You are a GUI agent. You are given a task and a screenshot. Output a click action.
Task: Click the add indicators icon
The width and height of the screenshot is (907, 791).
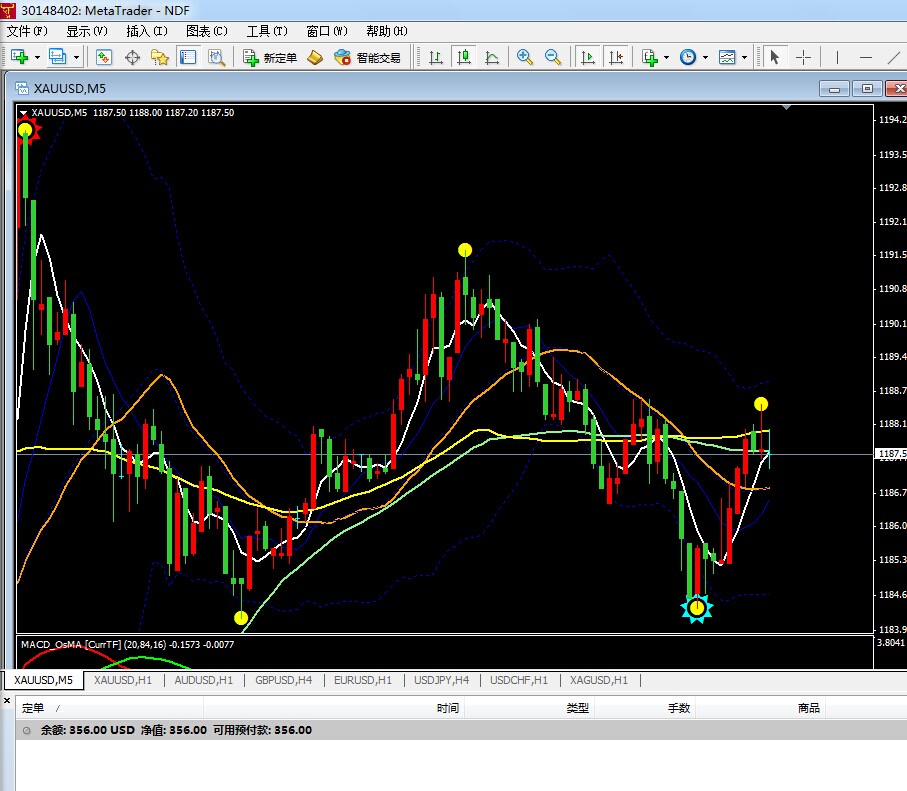pos(650,57)
